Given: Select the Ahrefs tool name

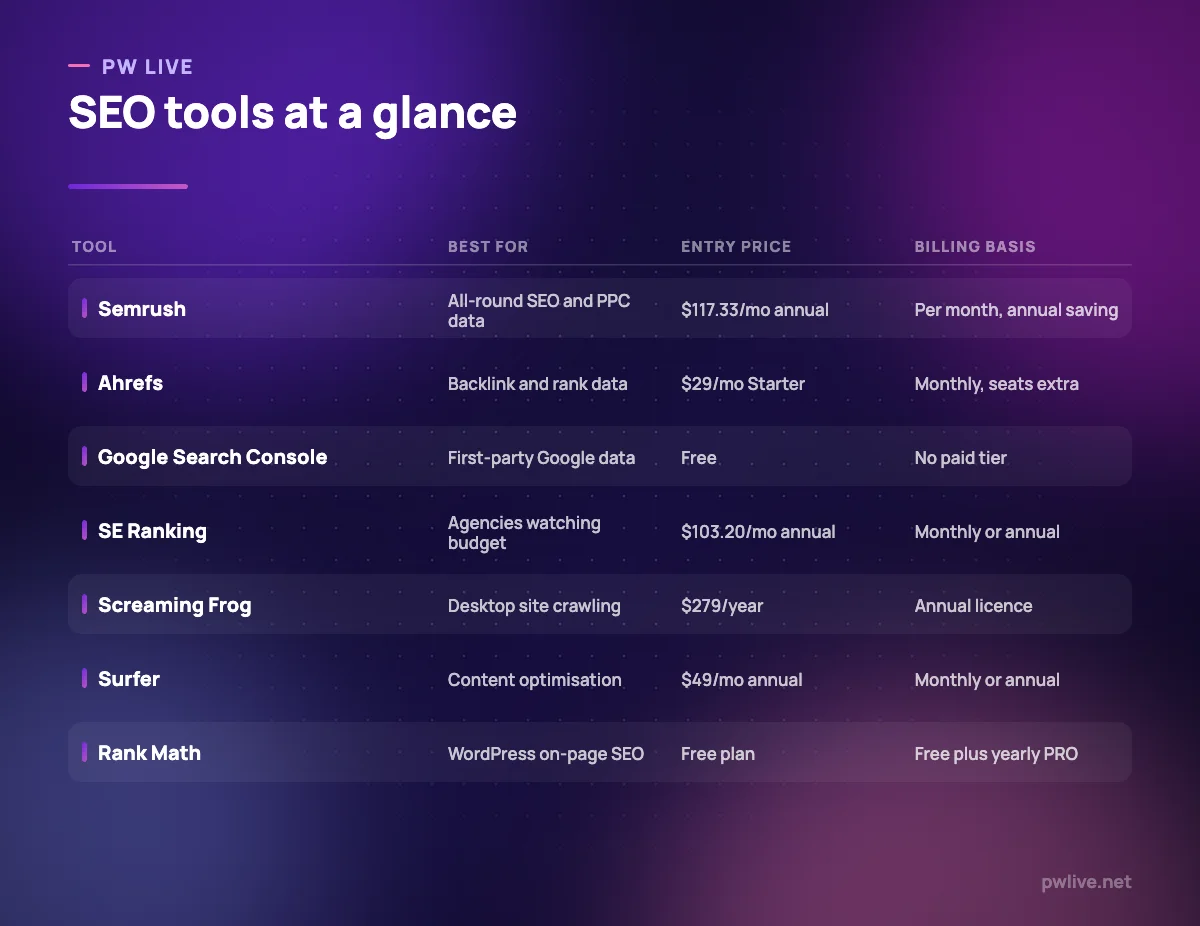Looking at the screenshot, I should coord(130,383).
